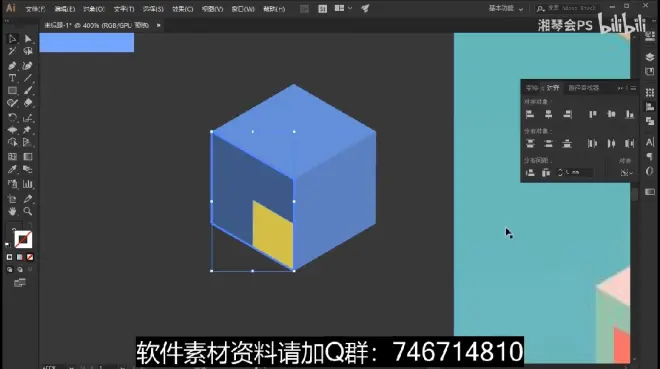Click the vertical align bottom icon
The width and height of the screenshot is (660, 369).
(630, 114)
